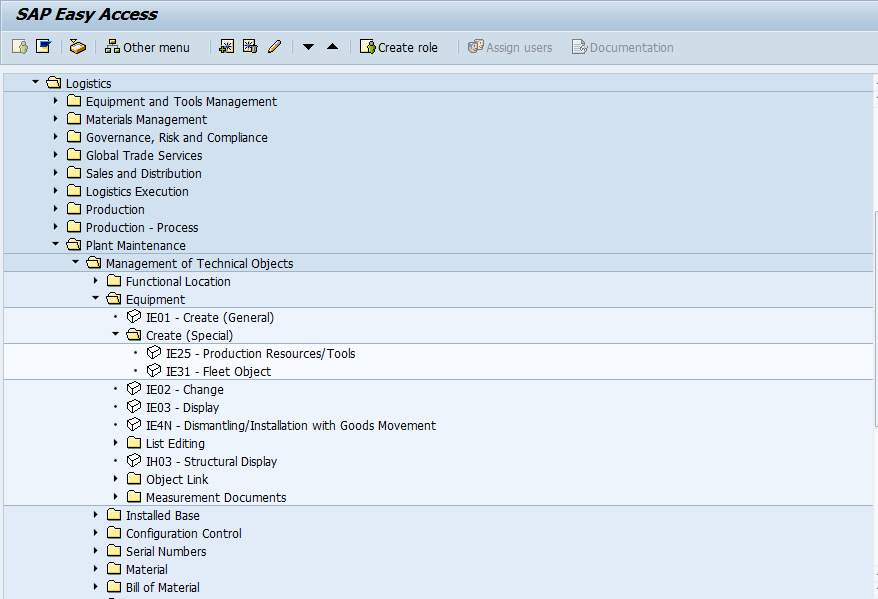Click the Assign users button
The height and width of the screenshot is (599, 878).
point(510,46)
